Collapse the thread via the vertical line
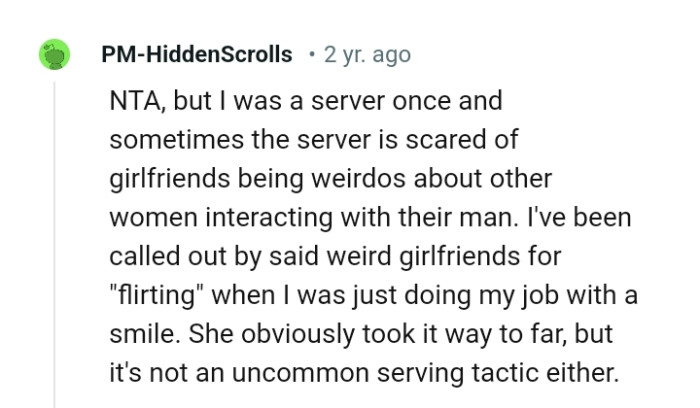The width and height of the screenshot is (700, 408). coord(54,245)
